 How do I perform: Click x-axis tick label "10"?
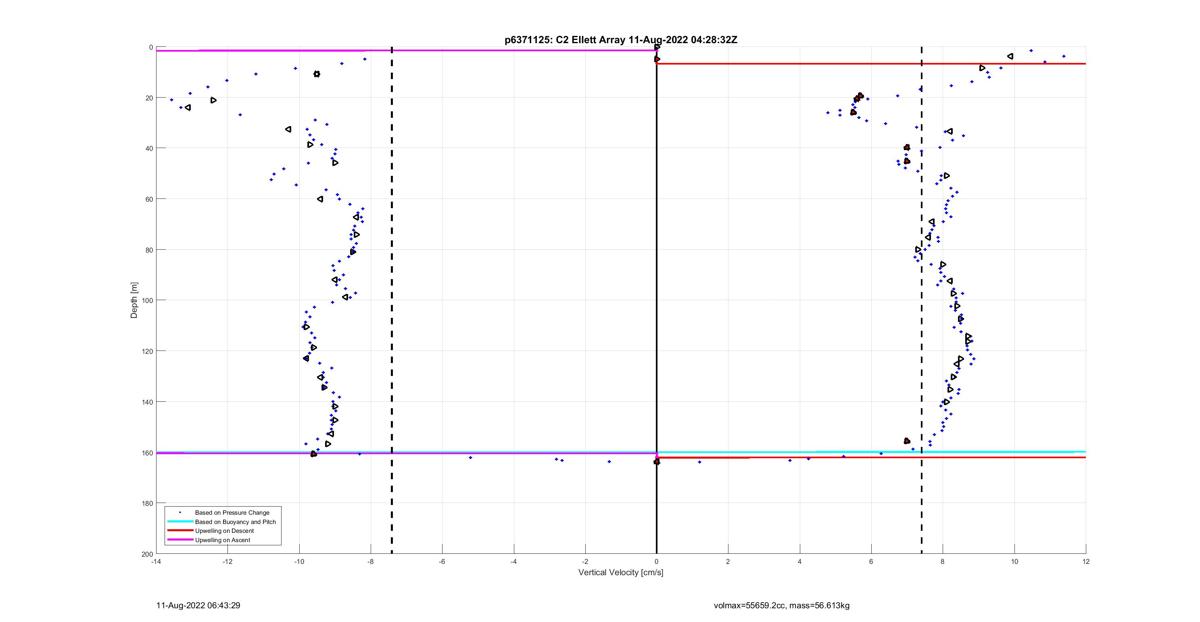coord(1014,561)
